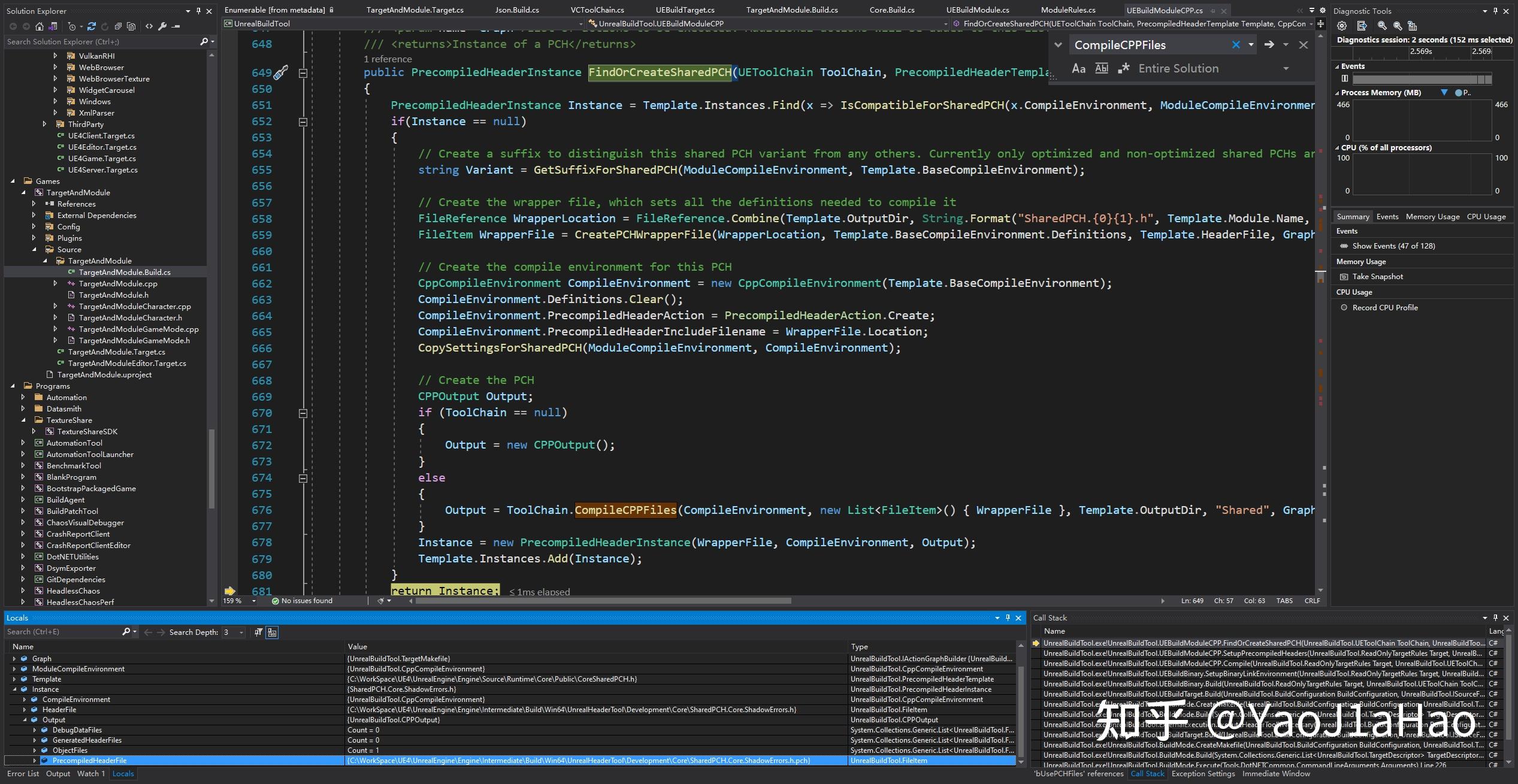Switch to the UEBuildTarget.cs tab
The width and height of the screenshot is (1518, 784).
(685, 10)
